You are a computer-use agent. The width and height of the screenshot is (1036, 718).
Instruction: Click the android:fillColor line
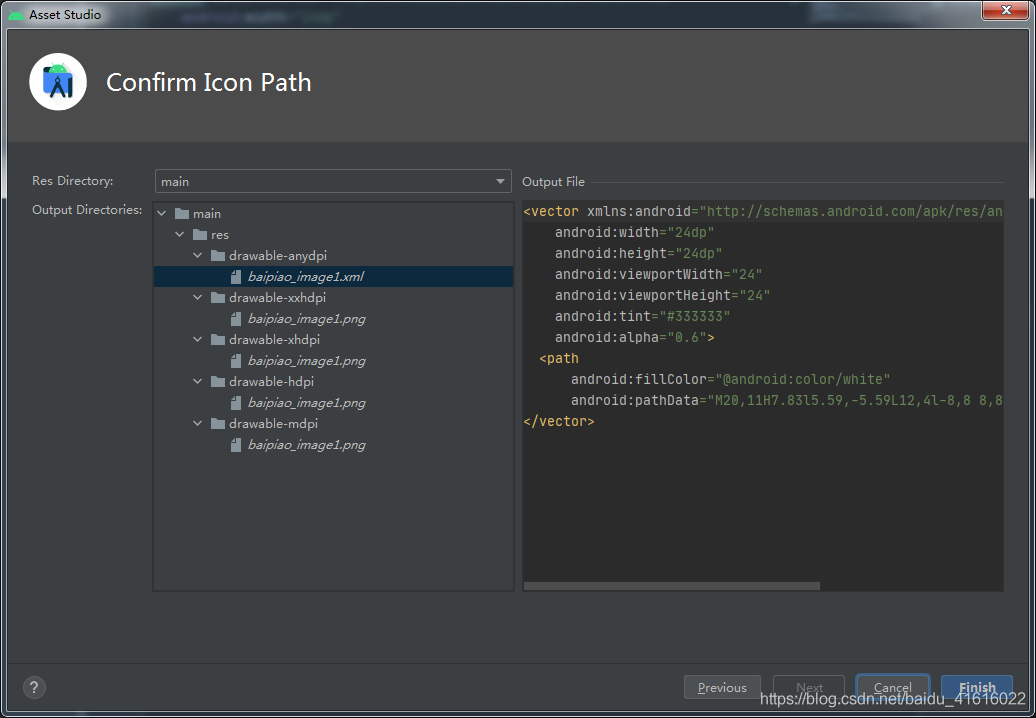point(731,379)
